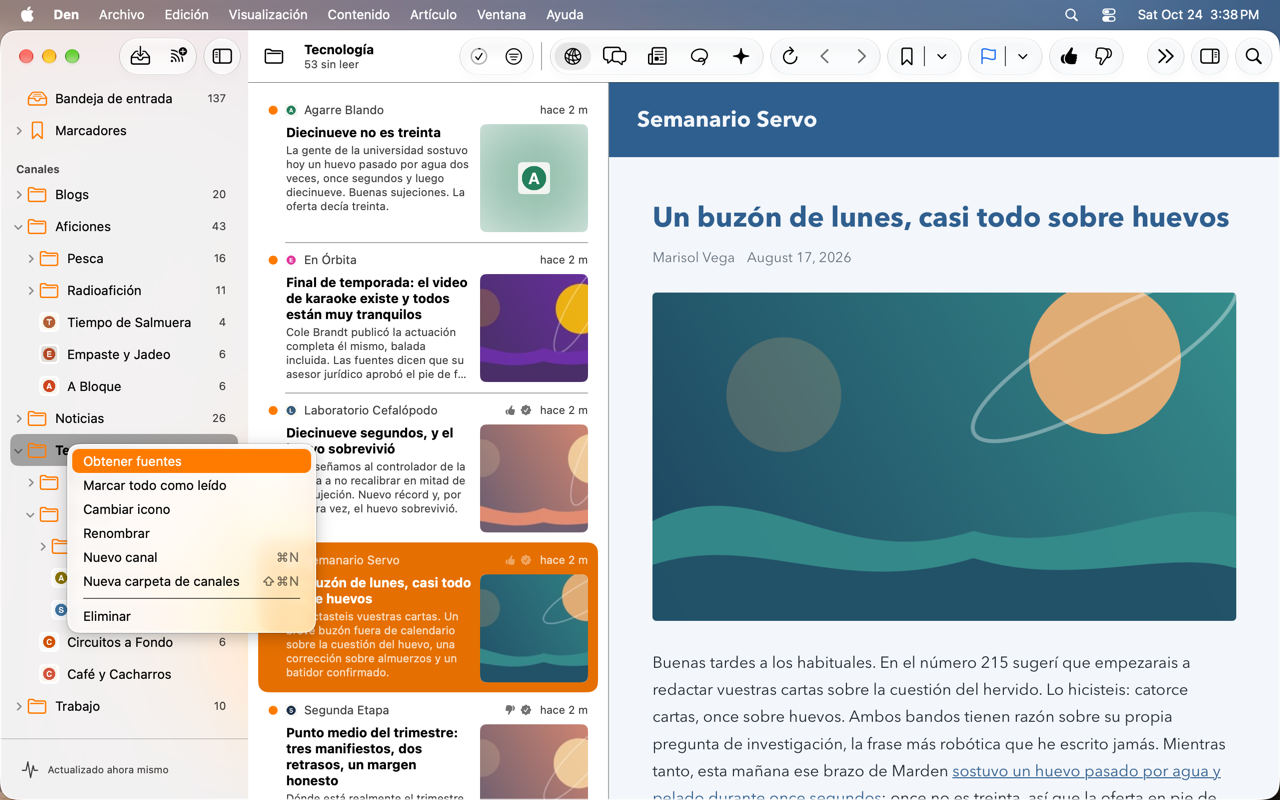Image resolution: width=1280 pixels, height=800 pixels.
Task: Open macOS Control Center in menu bar
Action: point(1109,15)
